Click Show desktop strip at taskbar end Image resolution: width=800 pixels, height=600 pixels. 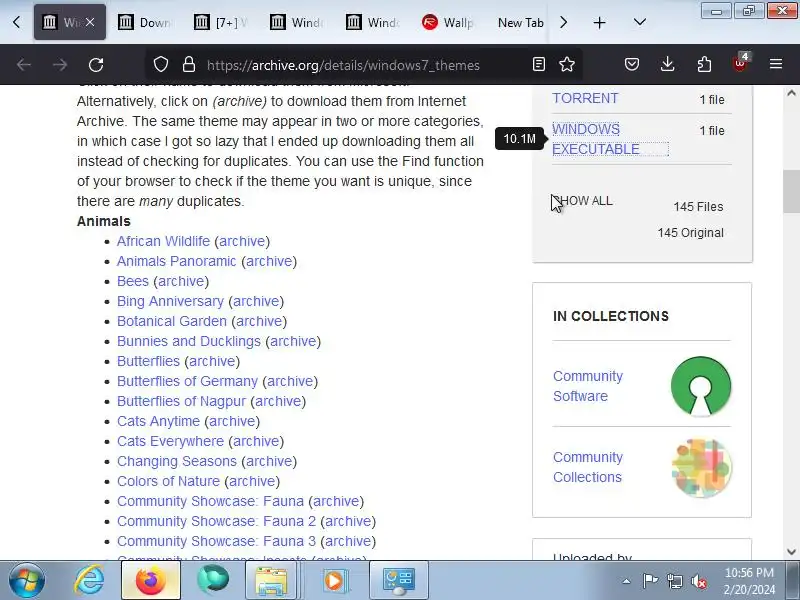click(794, 581)
